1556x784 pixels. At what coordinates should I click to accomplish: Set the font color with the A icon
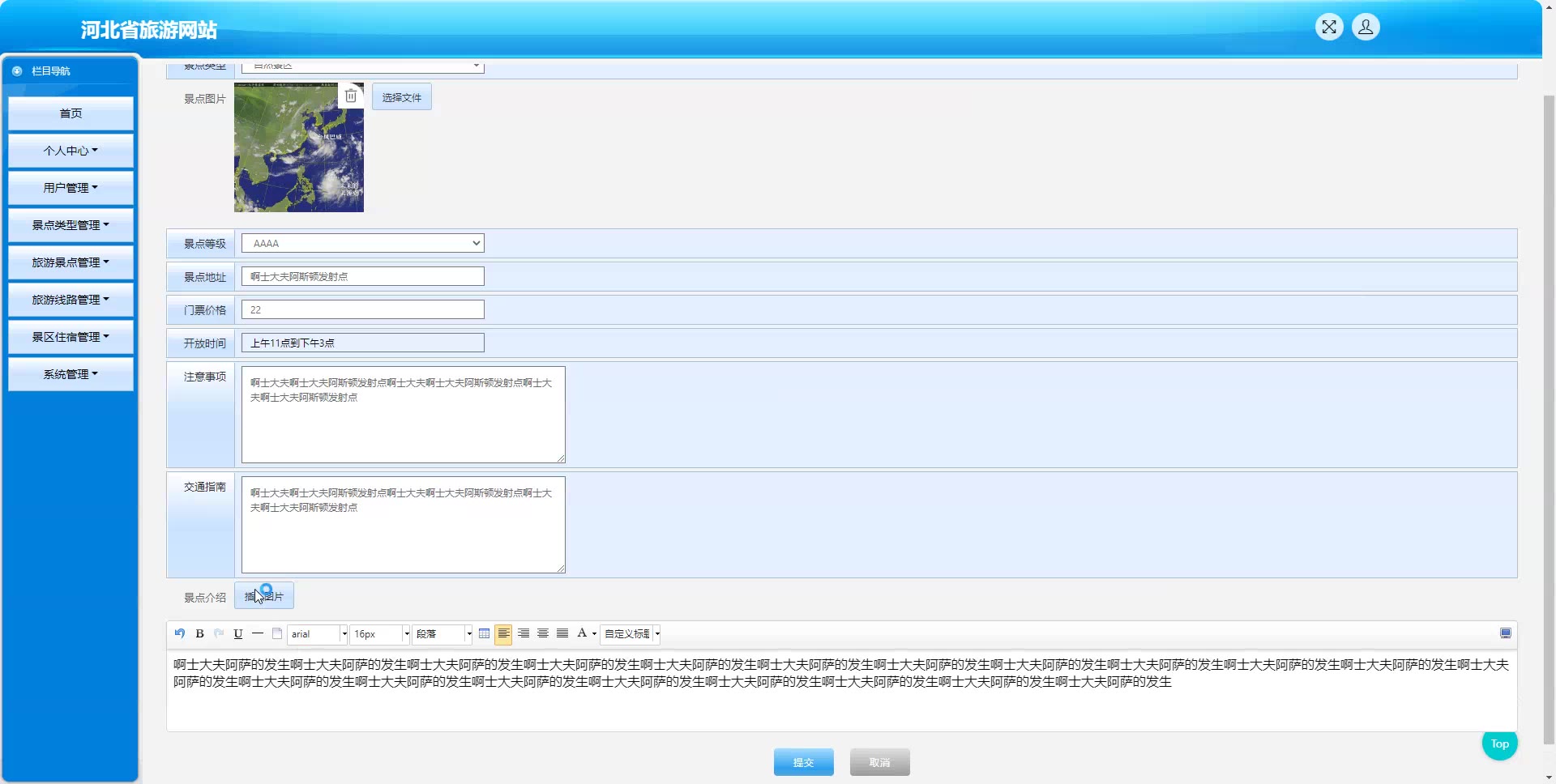point(582,633)
